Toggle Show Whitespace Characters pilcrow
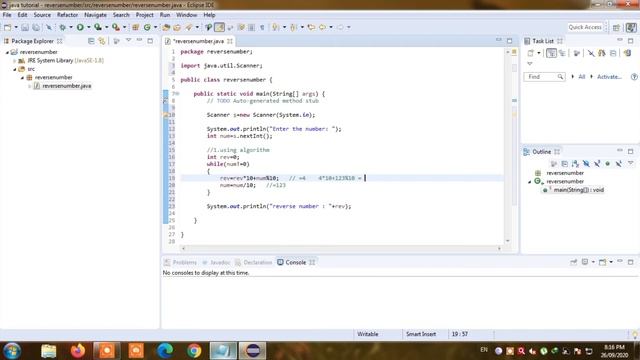 [x=262, y=27]
